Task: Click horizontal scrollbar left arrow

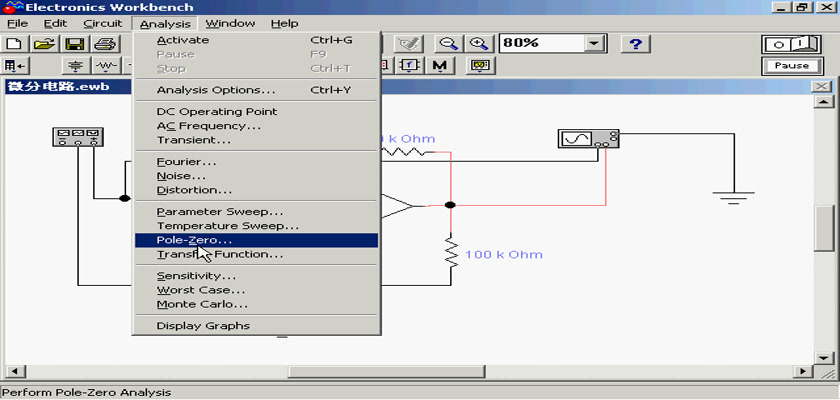Action: click(x=14, y=371)
